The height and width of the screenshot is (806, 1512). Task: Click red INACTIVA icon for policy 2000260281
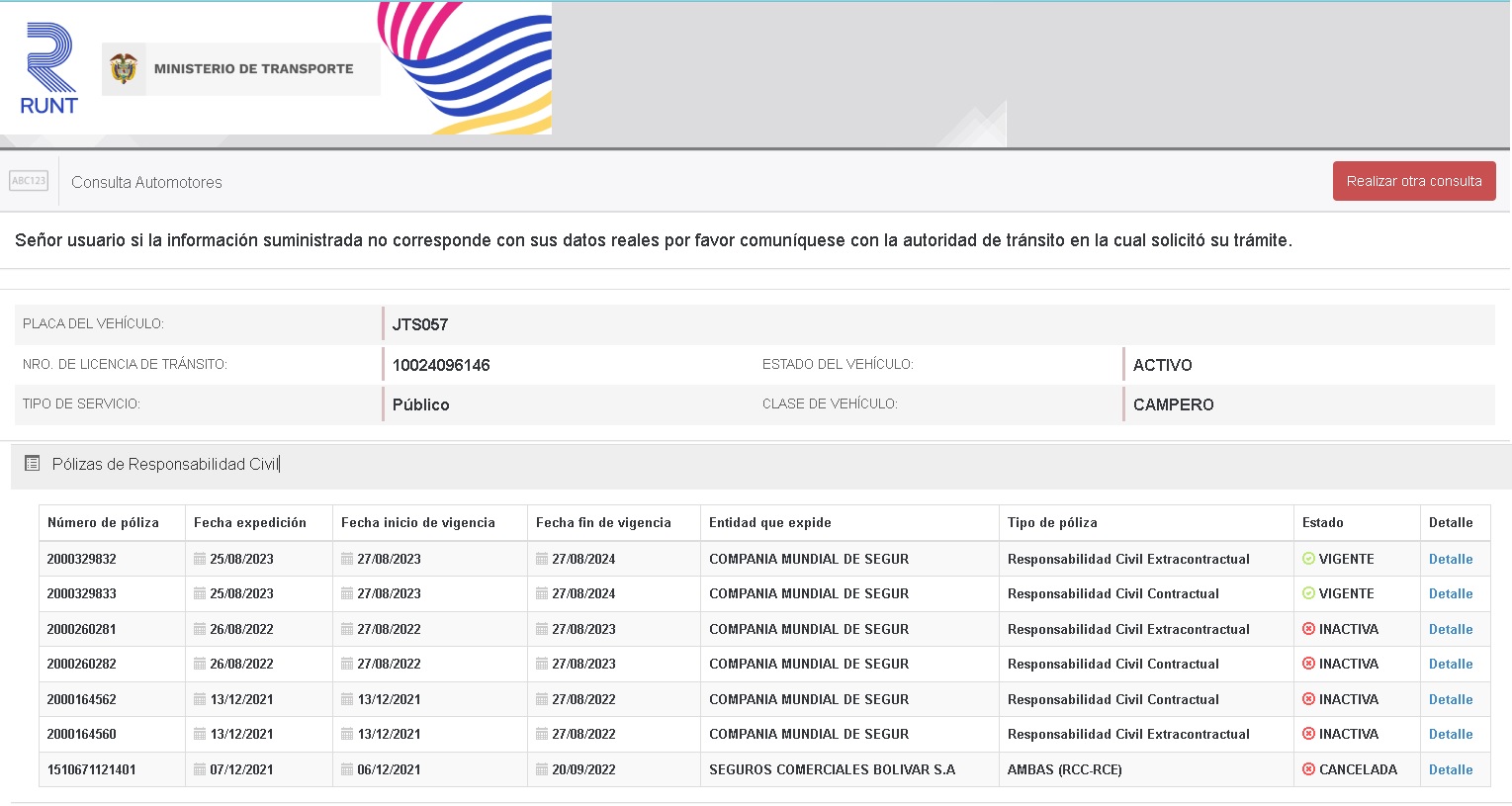click(x=1308, y=629)
